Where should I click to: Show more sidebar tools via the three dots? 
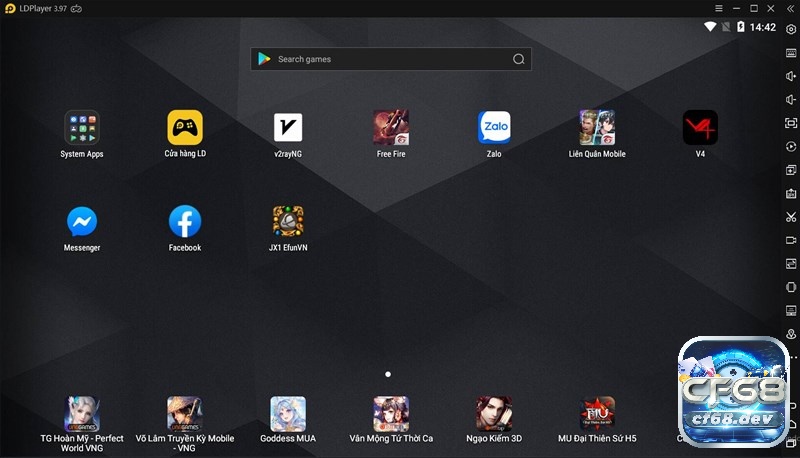pyautogui.click(x=794, y=357)
